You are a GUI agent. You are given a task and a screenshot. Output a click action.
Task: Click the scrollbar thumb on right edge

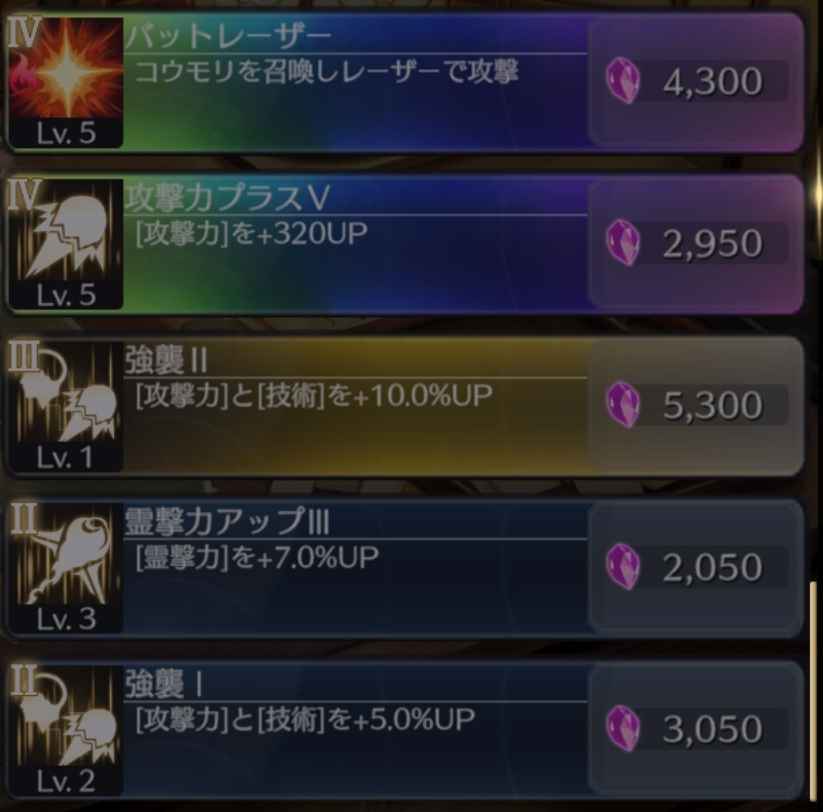click(814, 690)
